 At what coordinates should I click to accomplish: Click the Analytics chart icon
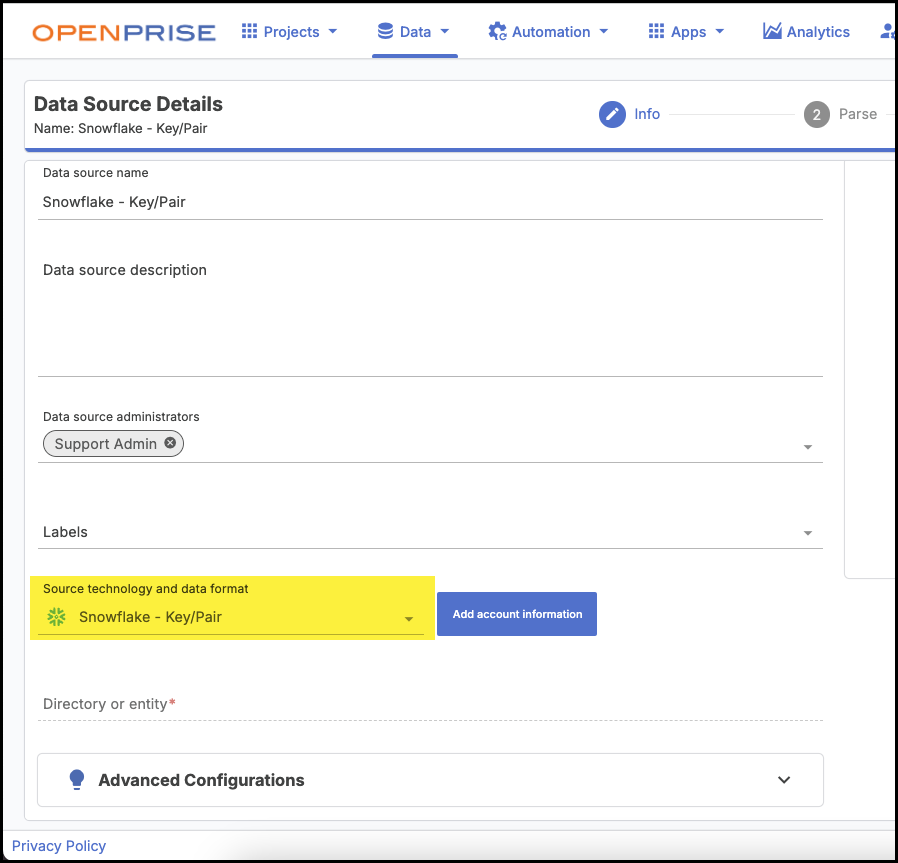[772, 31]
